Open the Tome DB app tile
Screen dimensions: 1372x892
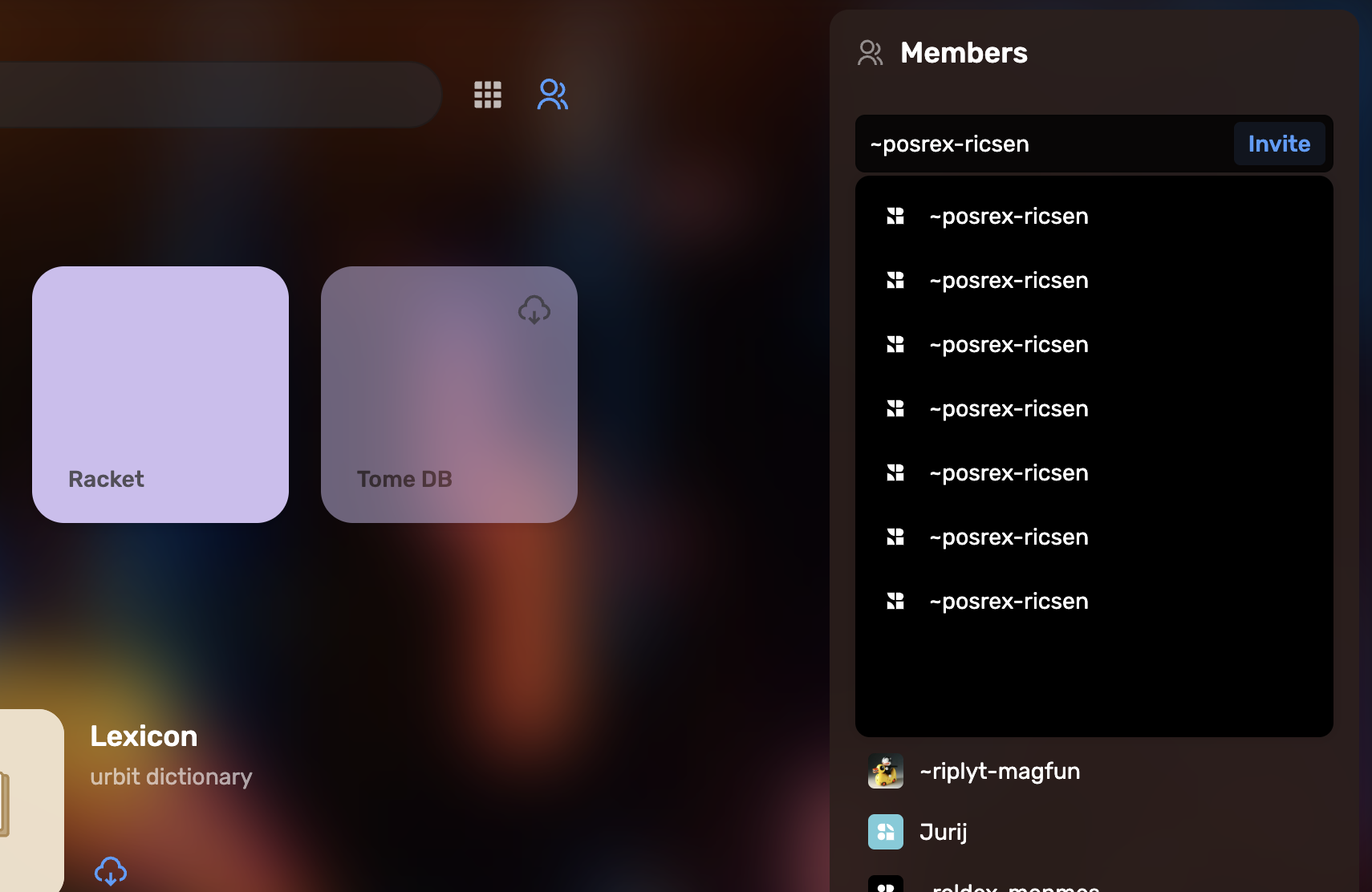(x=449, y=394)
